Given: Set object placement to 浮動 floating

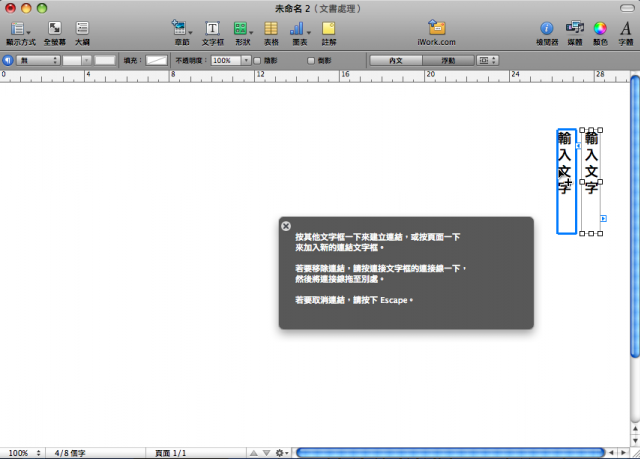Looking at the screenshot, I should (448, 60).
